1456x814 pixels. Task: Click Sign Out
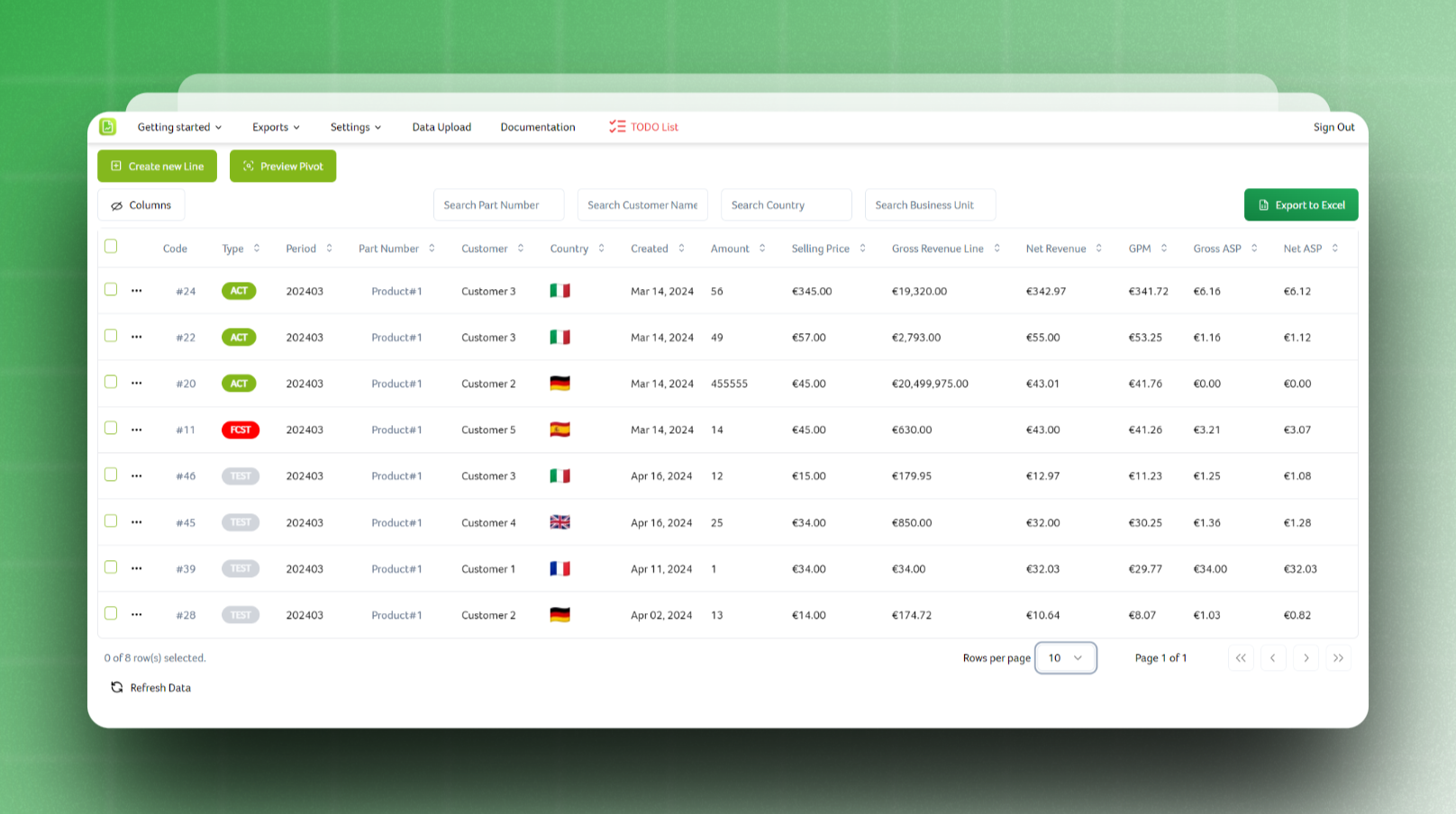coord(1333,127)
